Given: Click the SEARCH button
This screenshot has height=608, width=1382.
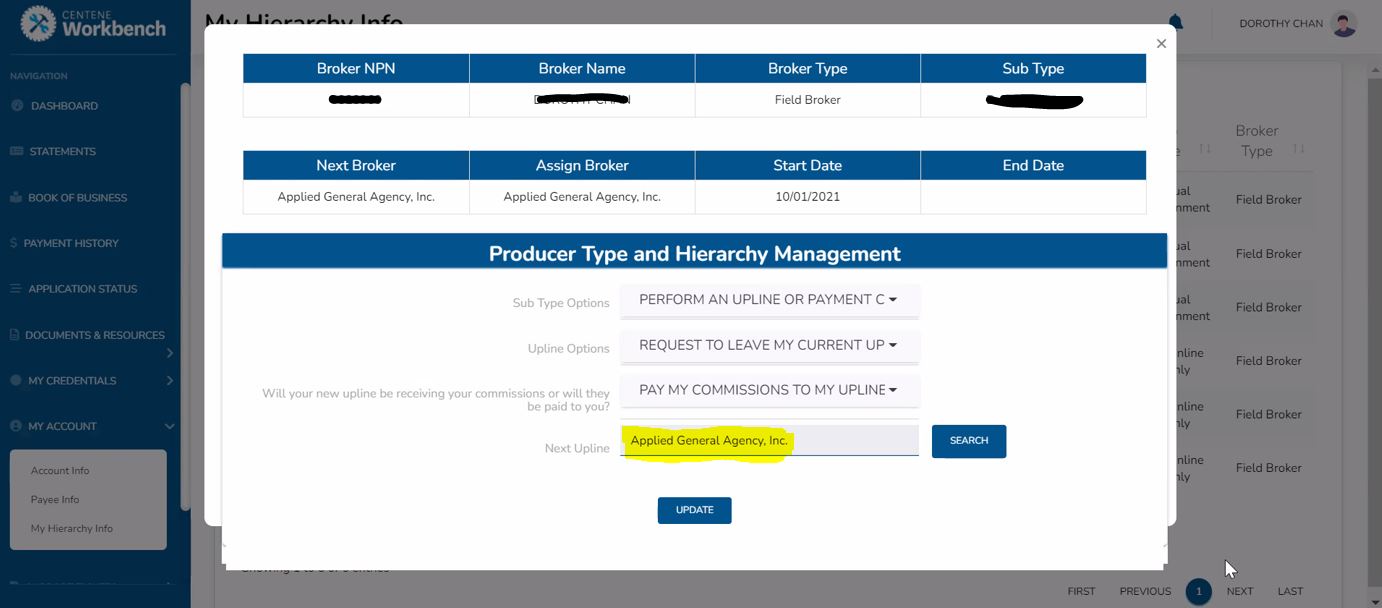Looking at the screenshot, I should tap(968, 440).
